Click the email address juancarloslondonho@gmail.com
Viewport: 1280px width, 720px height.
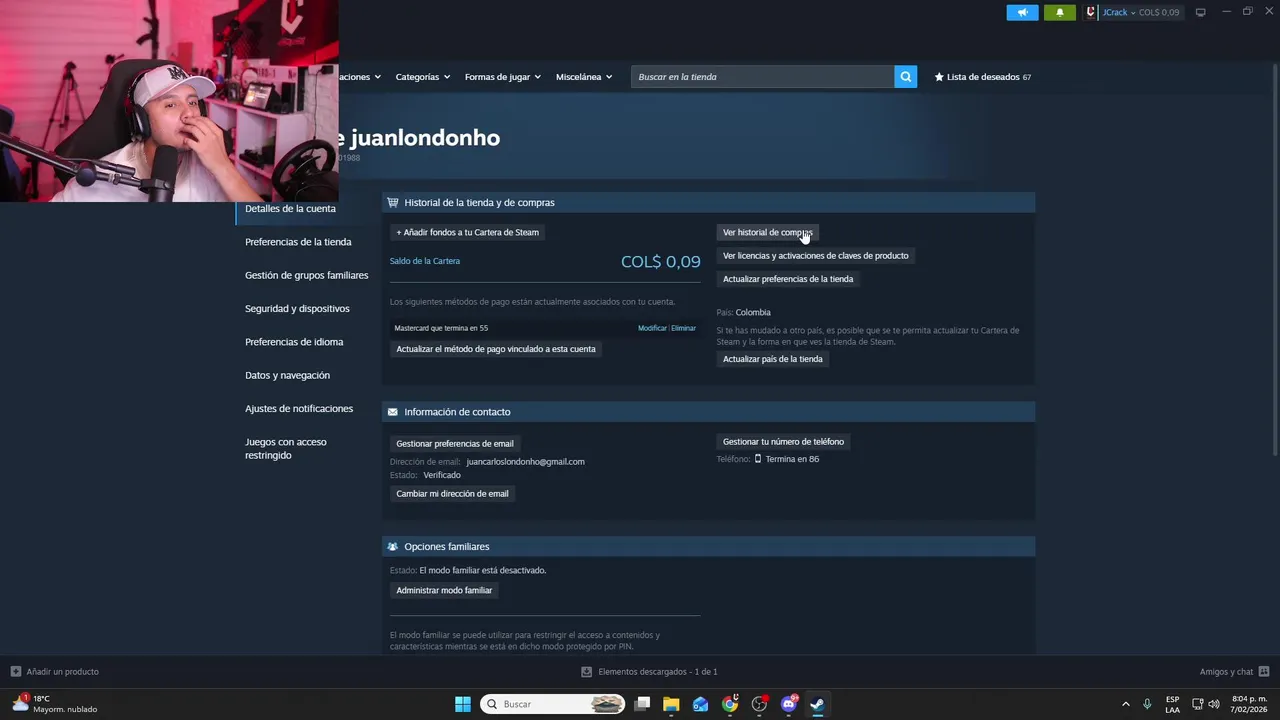tap(525, 462)
